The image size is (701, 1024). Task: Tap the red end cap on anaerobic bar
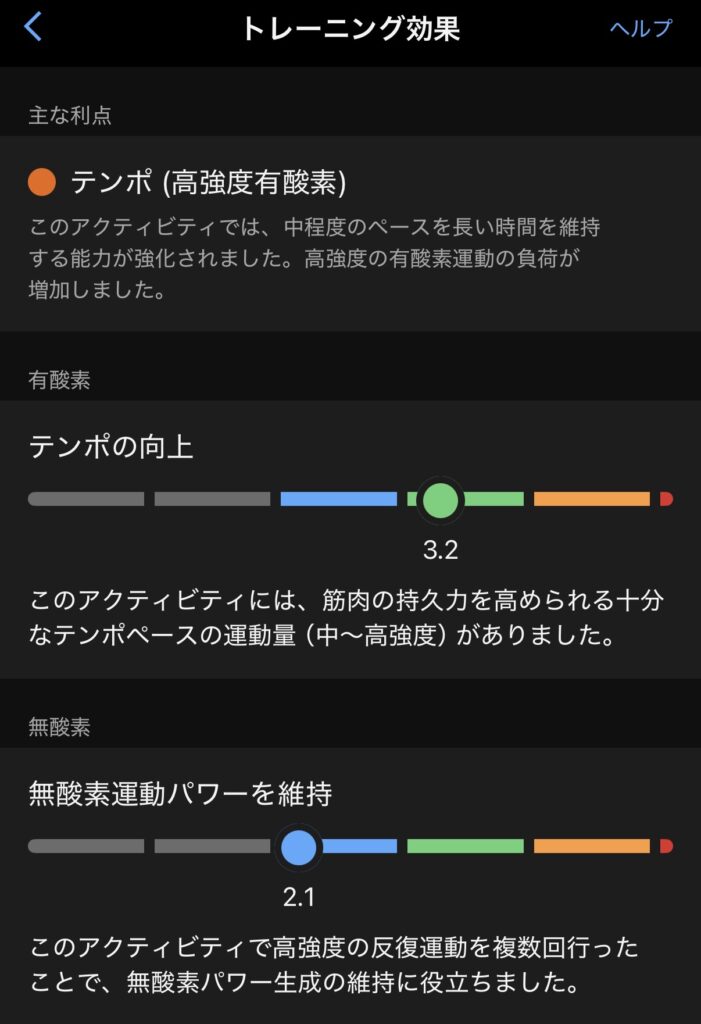[x=666, y=847]
